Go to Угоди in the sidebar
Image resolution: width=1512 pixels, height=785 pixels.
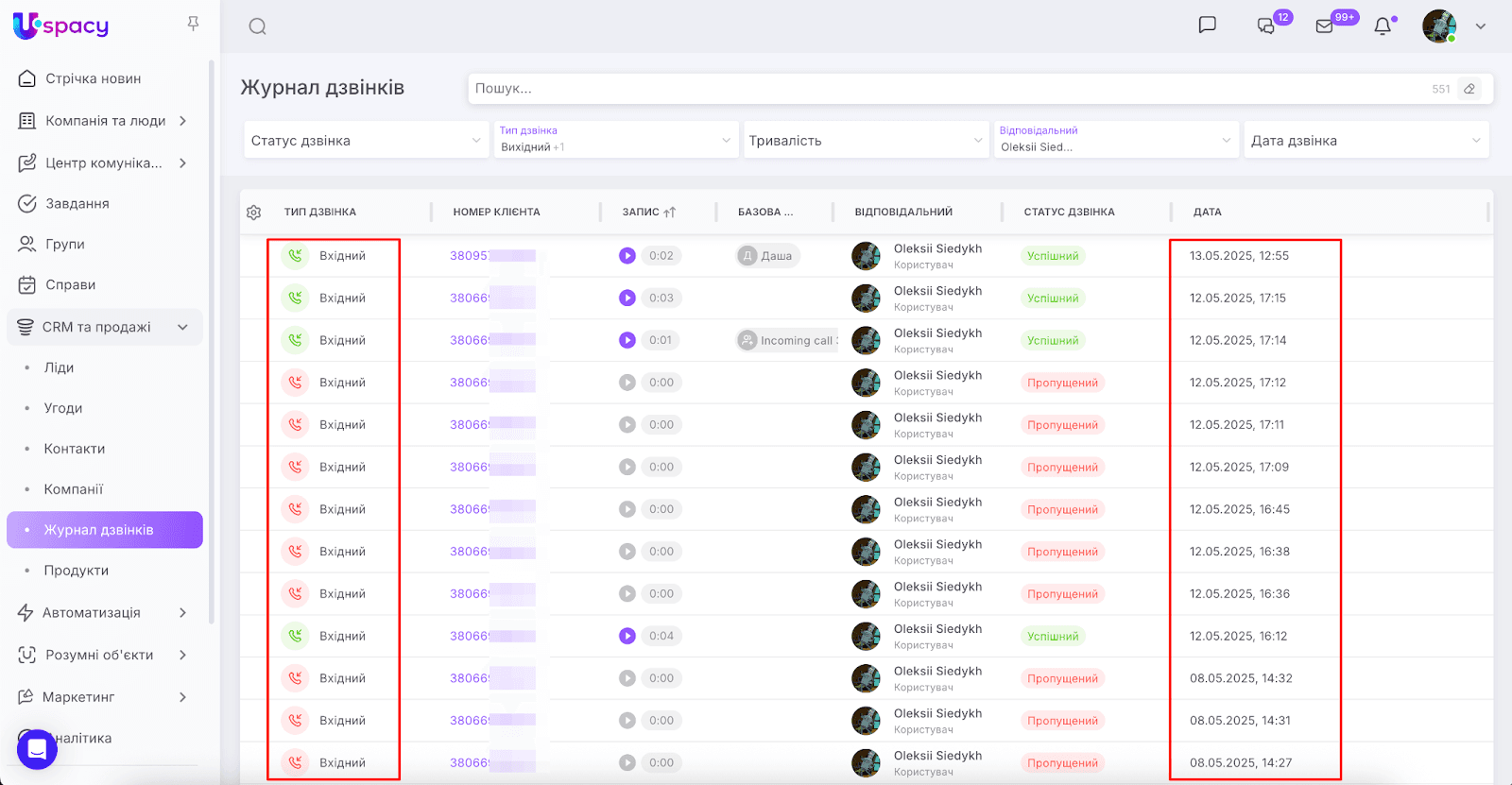click(63, 408)
